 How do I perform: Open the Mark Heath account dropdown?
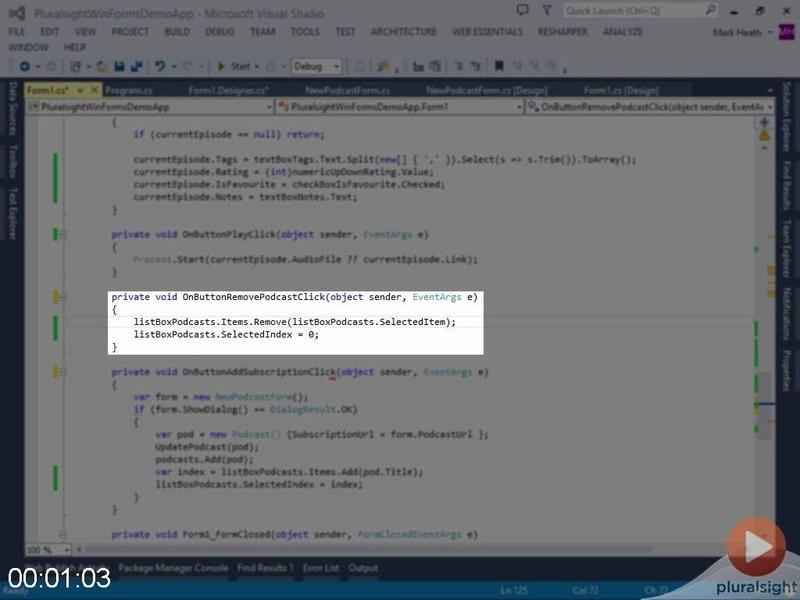[x=770, y=32]
